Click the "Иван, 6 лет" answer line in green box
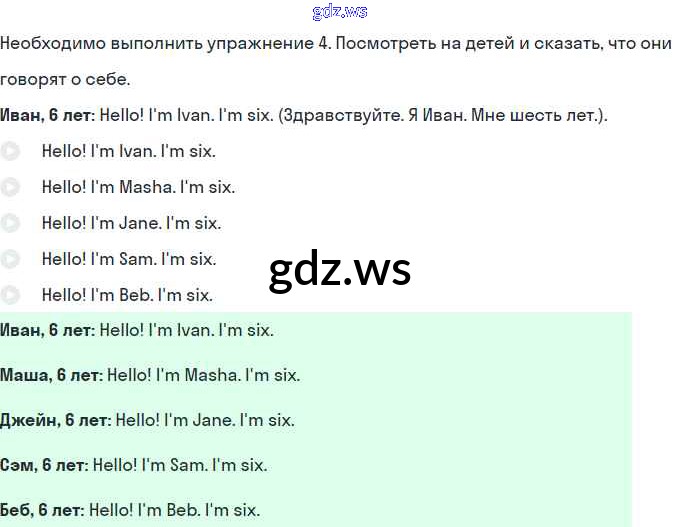 coord(137,330)
